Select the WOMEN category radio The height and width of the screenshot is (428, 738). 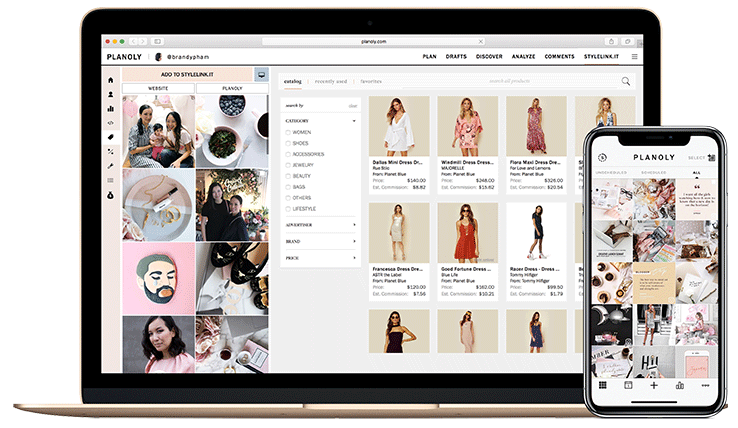[288, 132]
